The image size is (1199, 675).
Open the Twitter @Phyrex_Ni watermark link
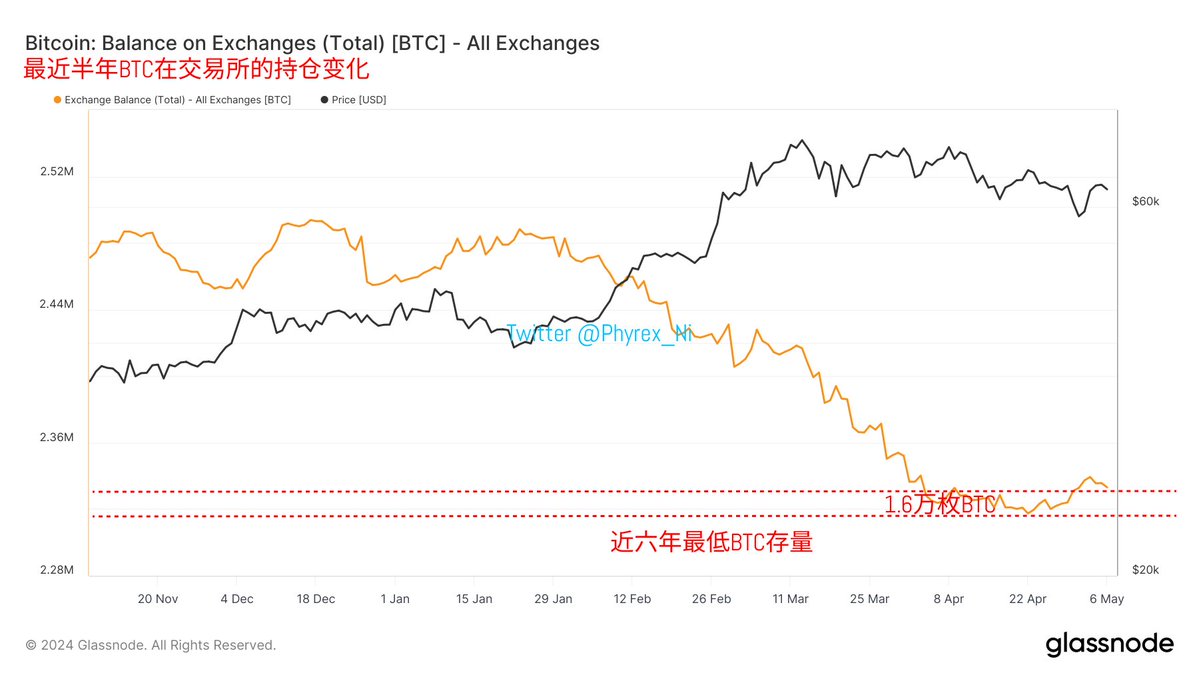599,333
